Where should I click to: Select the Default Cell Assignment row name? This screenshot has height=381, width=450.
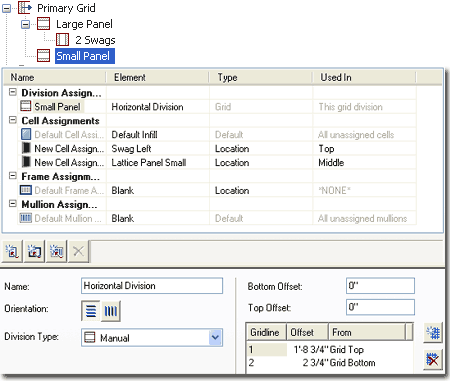point(69,135)
